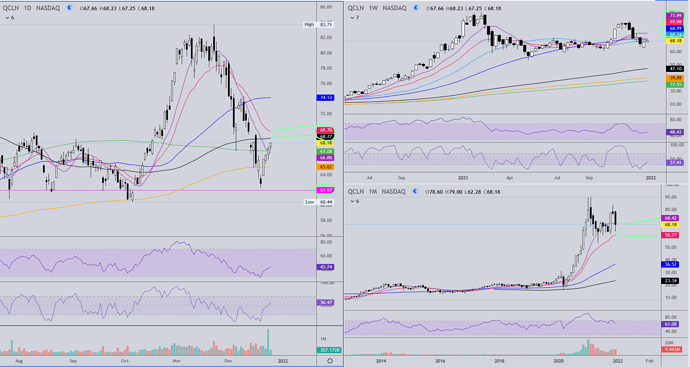Select the QCLN symbol on the 1W chart

pos(356,8)
